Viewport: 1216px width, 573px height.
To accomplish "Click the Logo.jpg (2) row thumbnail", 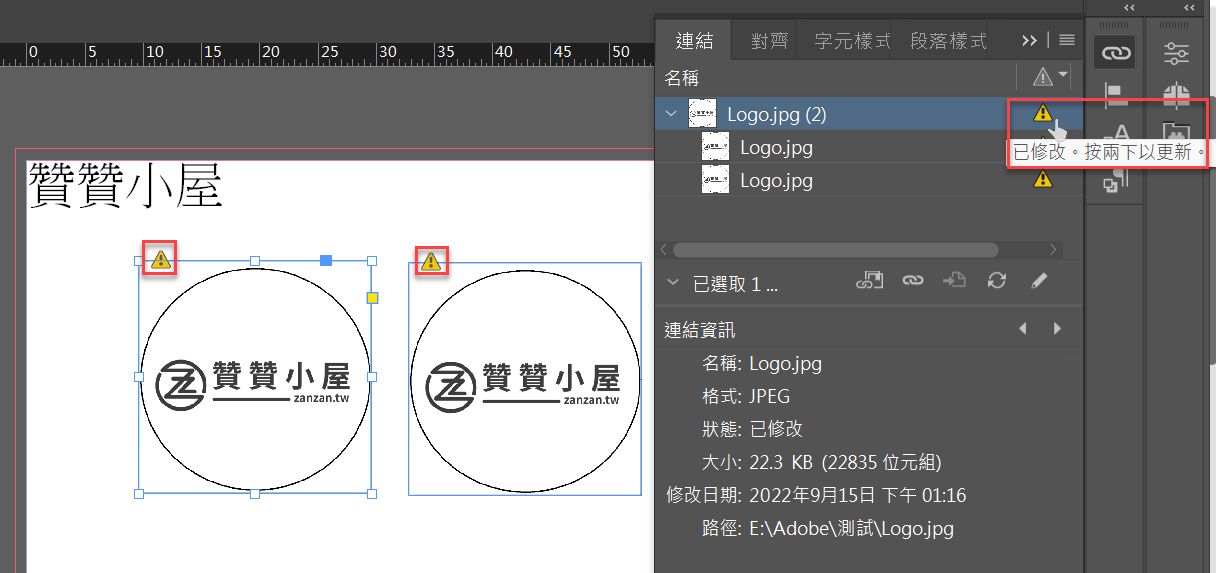I will (x=702, y=114).
